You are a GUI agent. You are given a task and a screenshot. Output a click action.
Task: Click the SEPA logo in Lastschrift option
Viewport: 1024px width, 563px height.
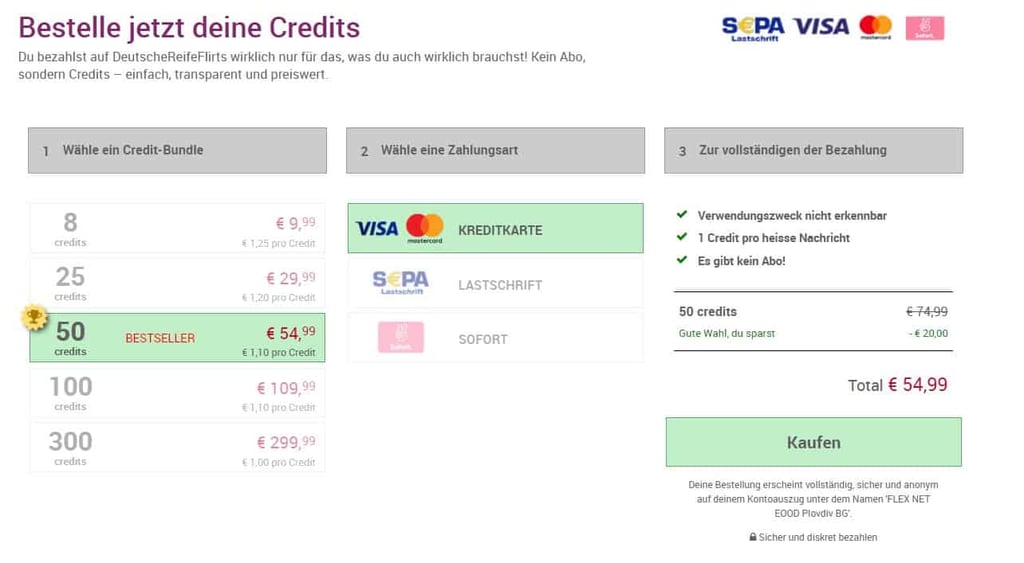click(401, 282)
